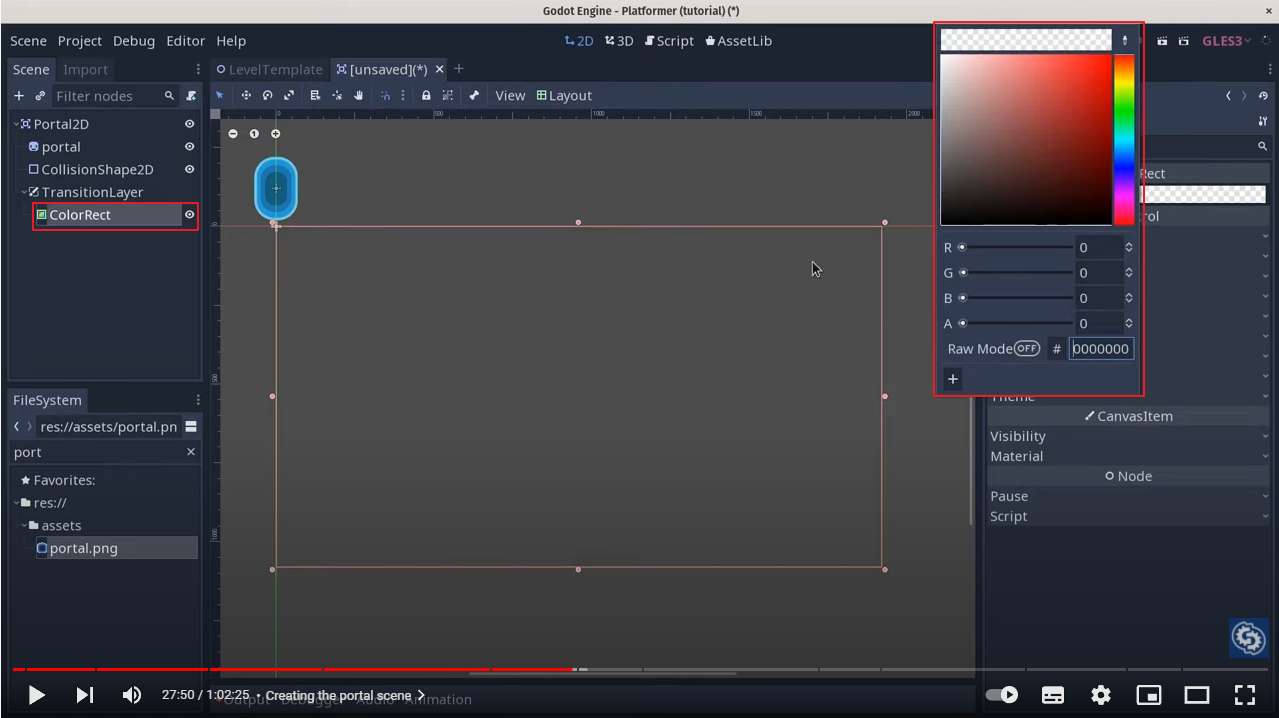Click the list-select tool in viewport toolbar
1279x718 pixels.
(315, 95)
